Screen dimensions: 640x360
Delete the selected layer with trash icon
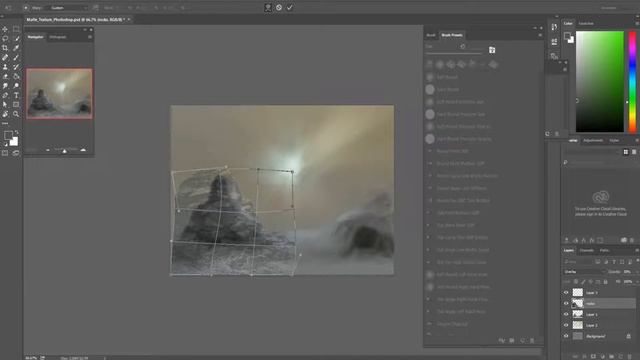pyautogui.click(x=629, y=356)
